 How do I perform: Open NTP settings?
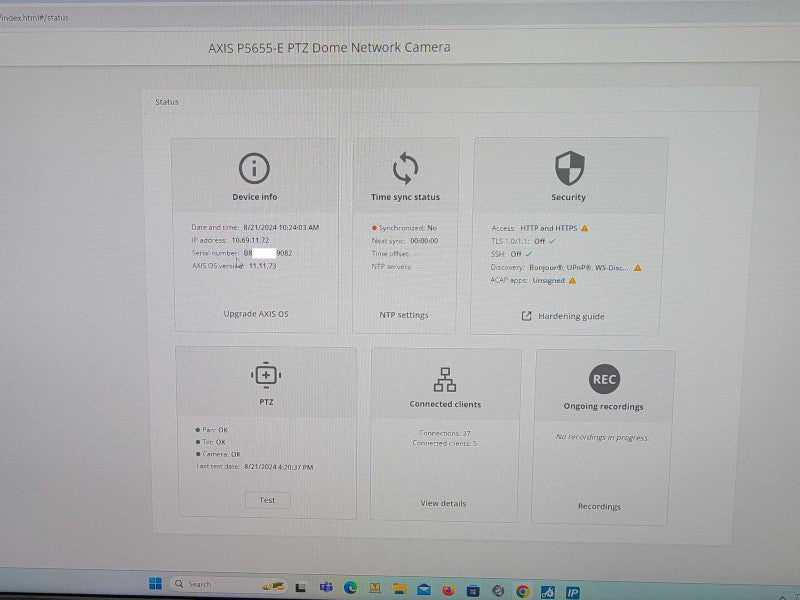point(404,315)
